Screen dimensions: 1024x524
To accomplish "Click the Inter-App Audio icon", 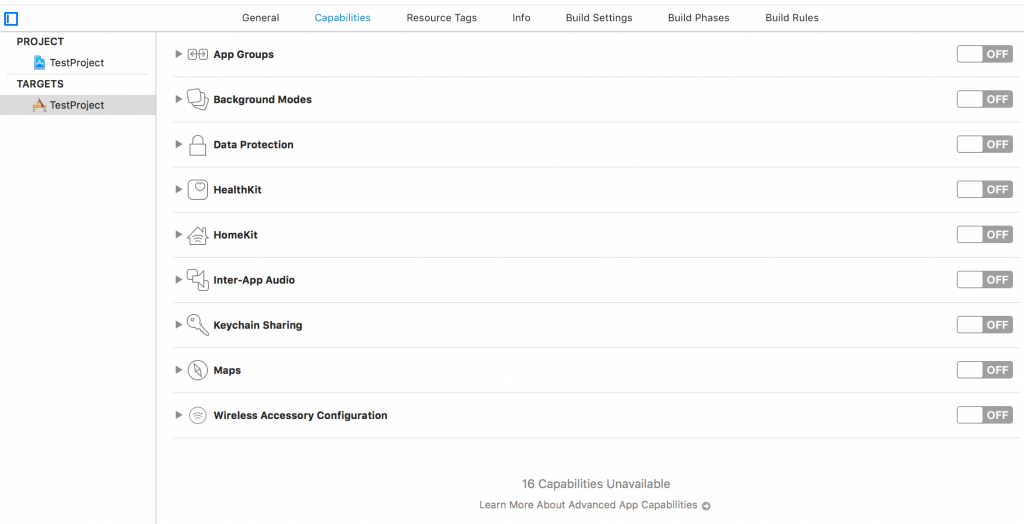I will [198, 280].
